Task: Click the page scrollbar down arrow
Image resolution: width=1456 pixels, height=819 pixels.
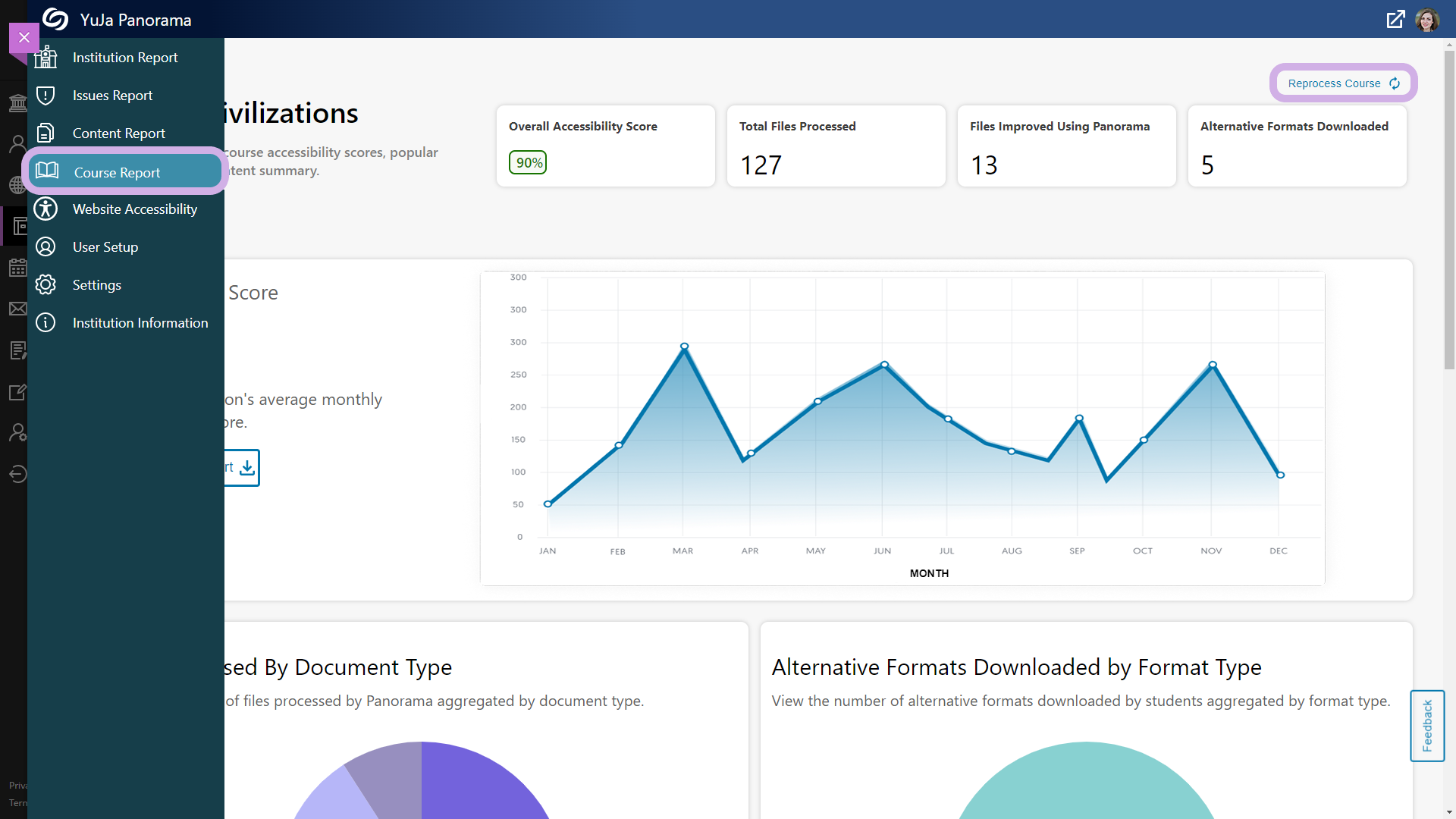Action: (x=1449, y=812)
